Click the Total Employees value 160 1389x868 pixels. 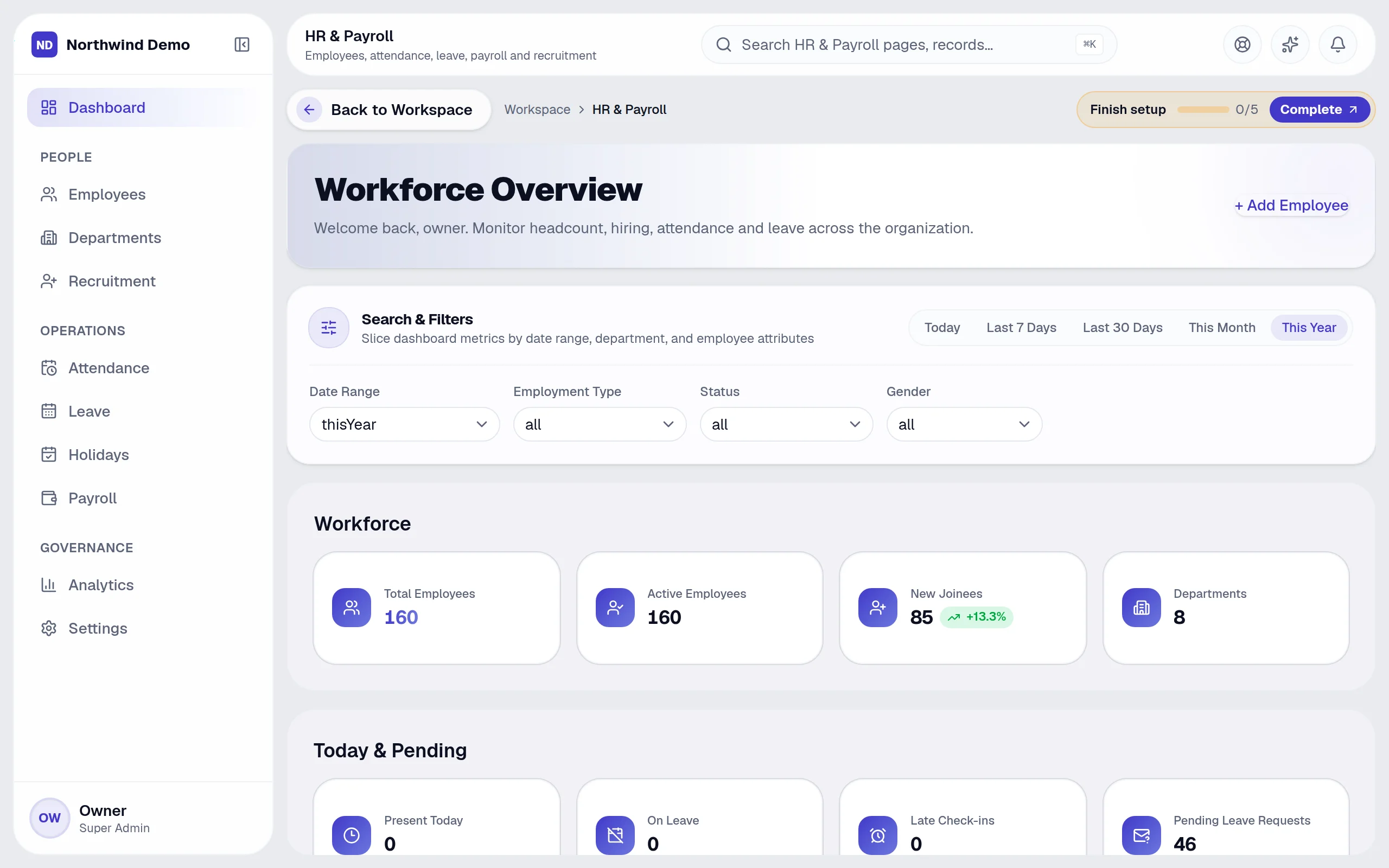[x=400, y=617]
